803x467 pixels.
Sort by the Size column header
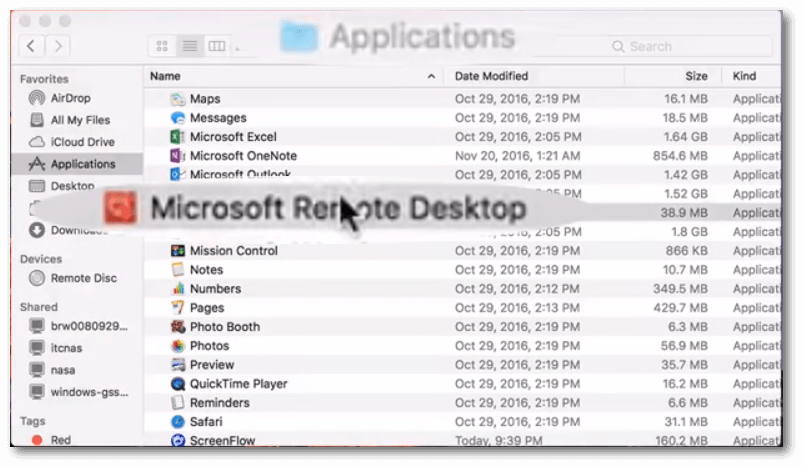tap(673, 76)
